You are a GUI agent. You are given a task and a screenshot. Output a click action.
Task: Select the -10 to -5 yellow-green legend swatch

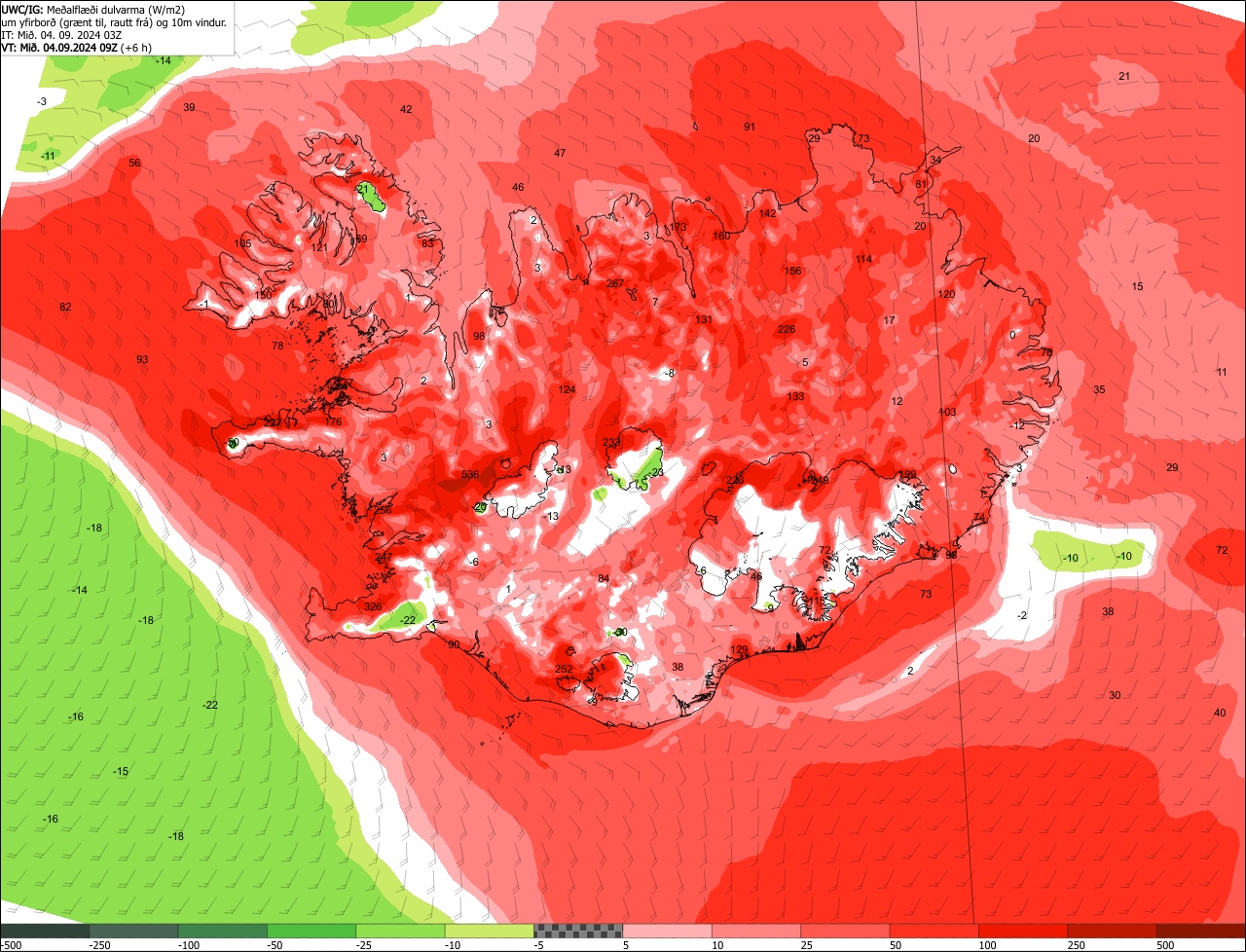coord(490,932)
